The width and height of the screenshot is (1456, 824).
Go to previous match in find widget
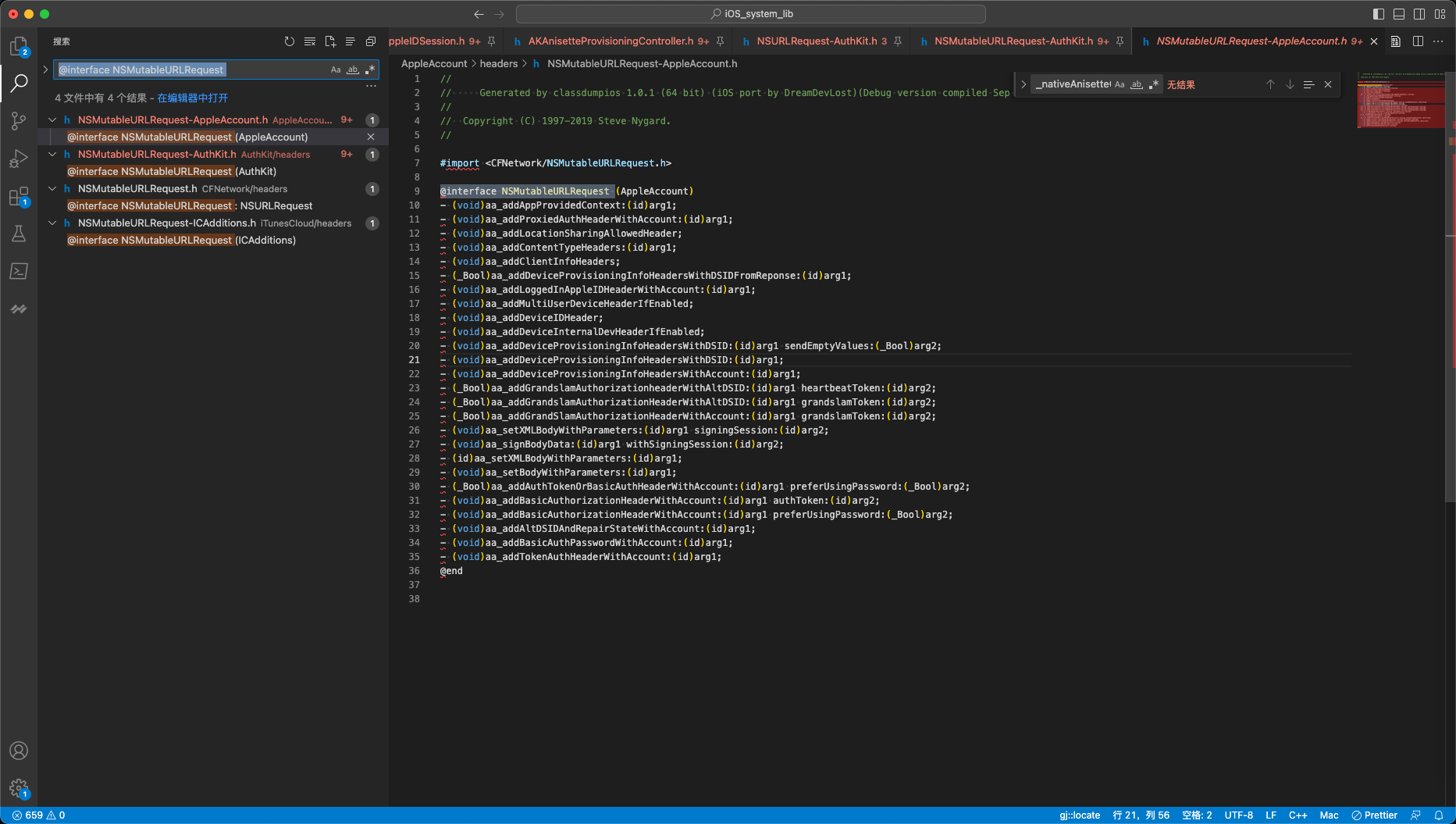(x=1270, y=84)
